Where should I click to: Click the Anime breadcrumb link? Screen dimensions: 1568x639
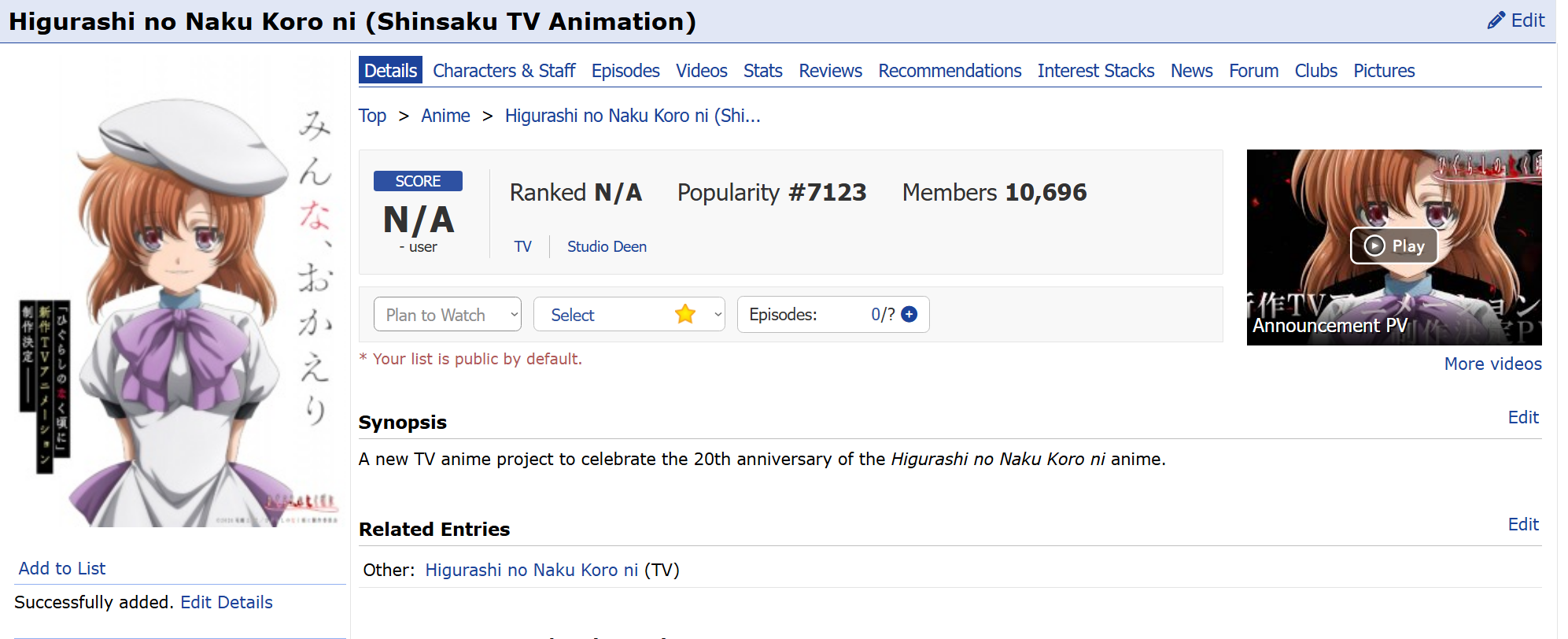[x=445, y=116]
